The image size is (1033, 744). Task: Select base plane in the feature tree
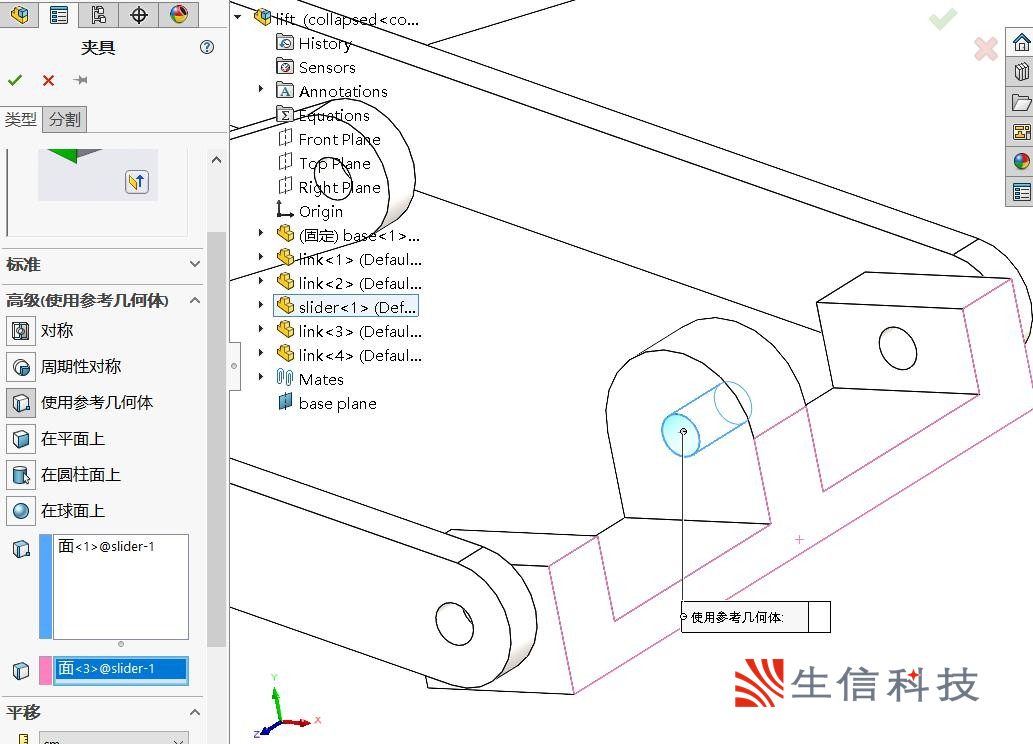(x=337, y=403)
